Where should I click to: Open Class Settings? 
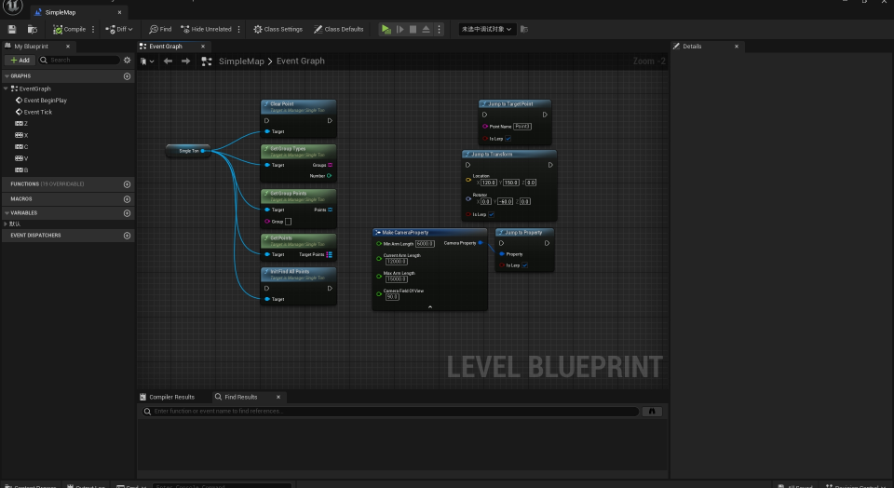(x=278, y=30)
